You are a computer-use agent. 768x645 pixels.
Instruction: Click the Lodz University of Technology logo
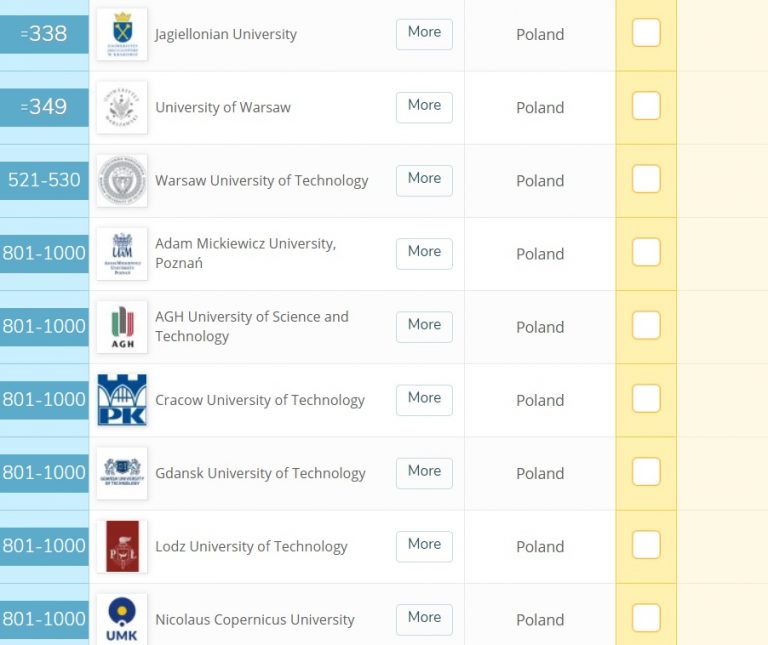coord(122,546)
